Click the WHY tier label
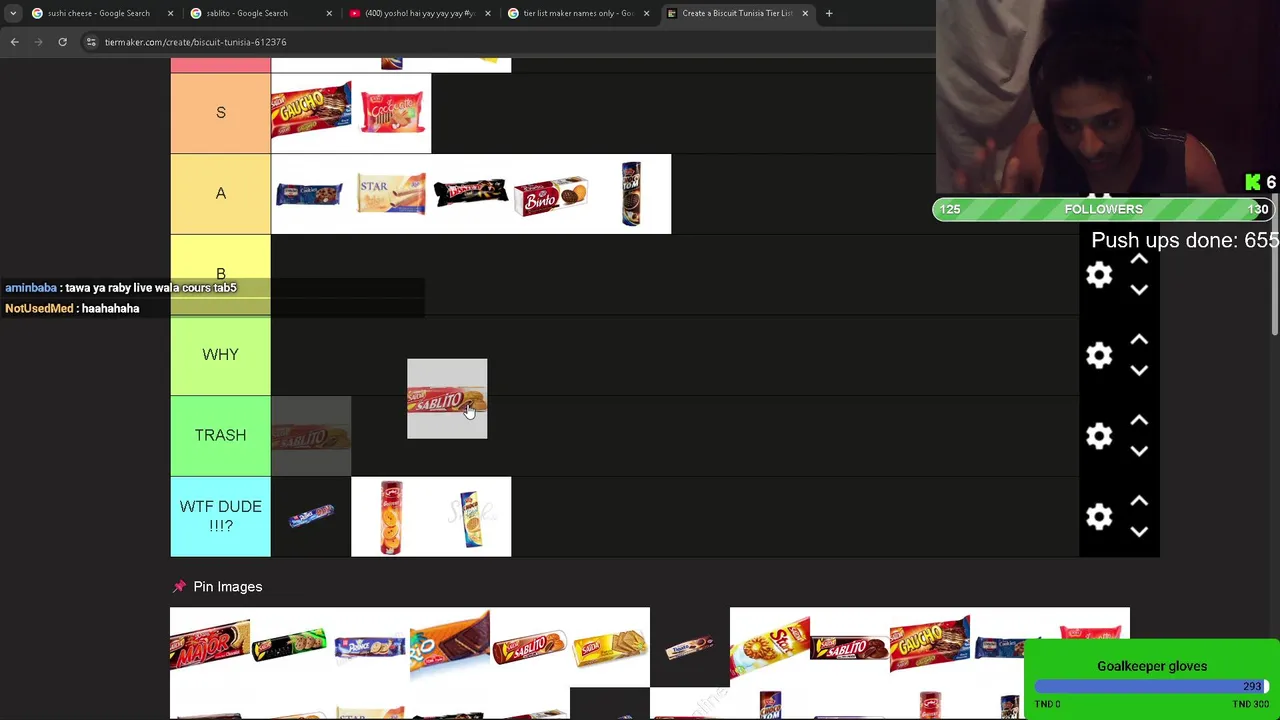The height and width of the screenshot is (720, 1280). coord(220,355)
